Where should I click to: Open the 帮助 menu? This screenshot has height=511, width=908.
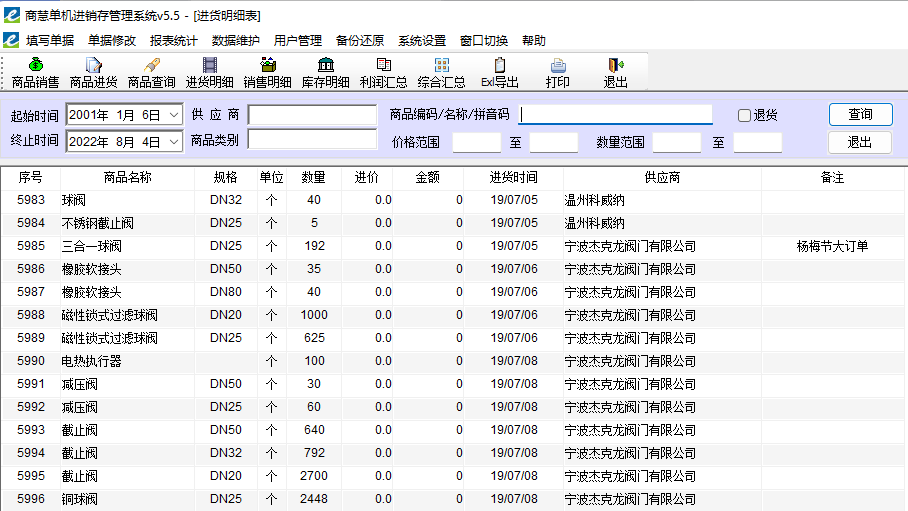(x=533, y=41)
